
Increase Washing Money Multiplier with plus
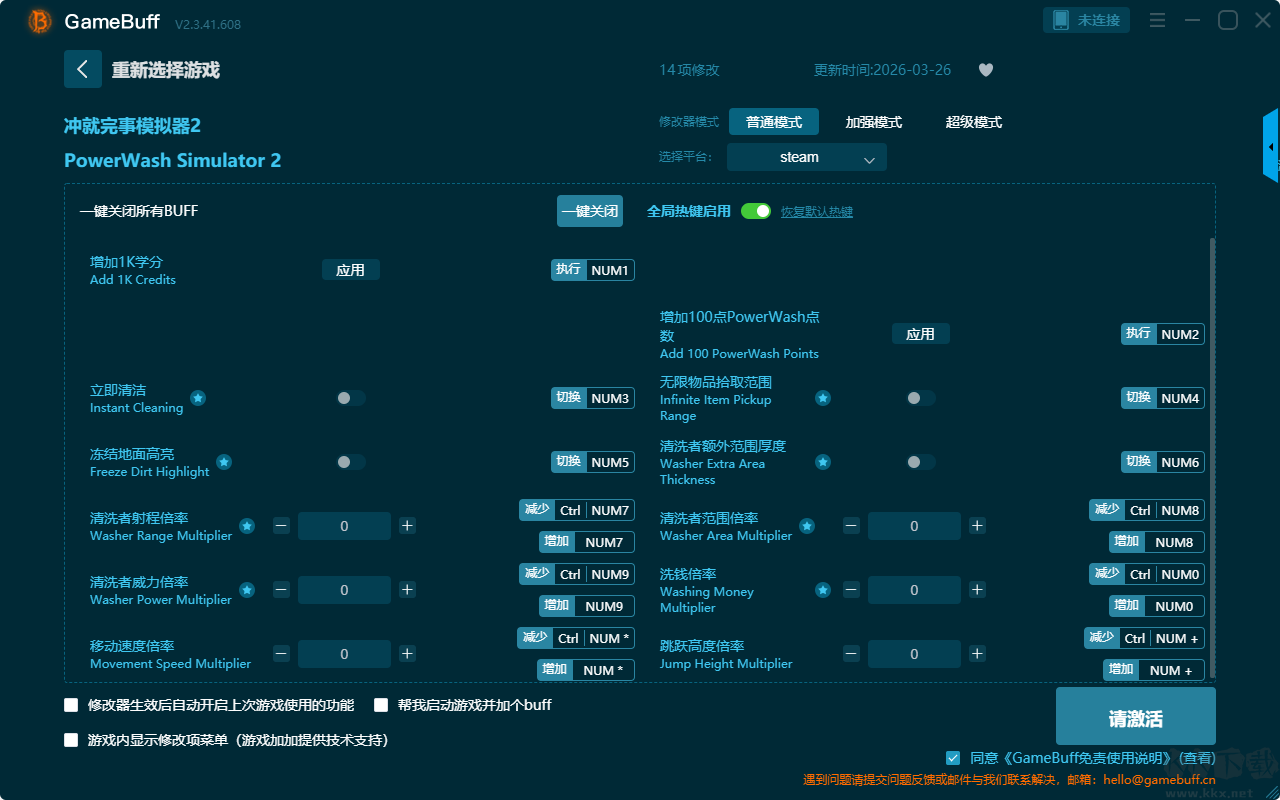[977, 590]
